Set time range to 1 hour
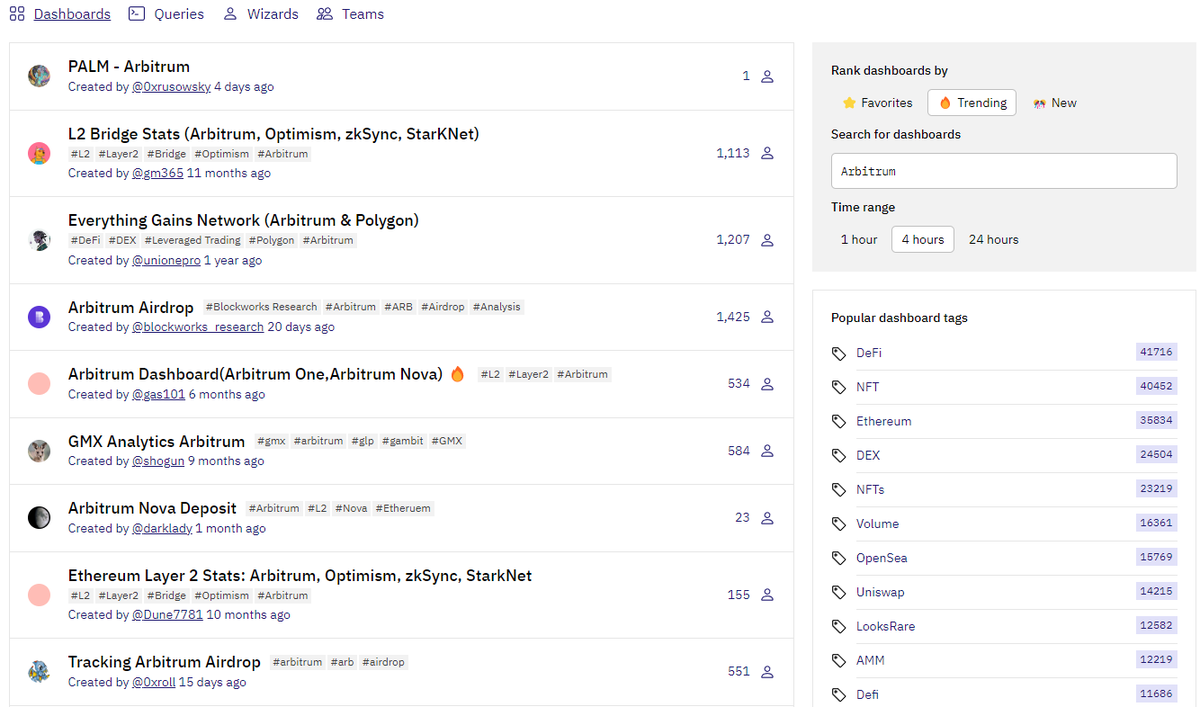Screen dimensions: 1200x707 (x=859, y=240)
